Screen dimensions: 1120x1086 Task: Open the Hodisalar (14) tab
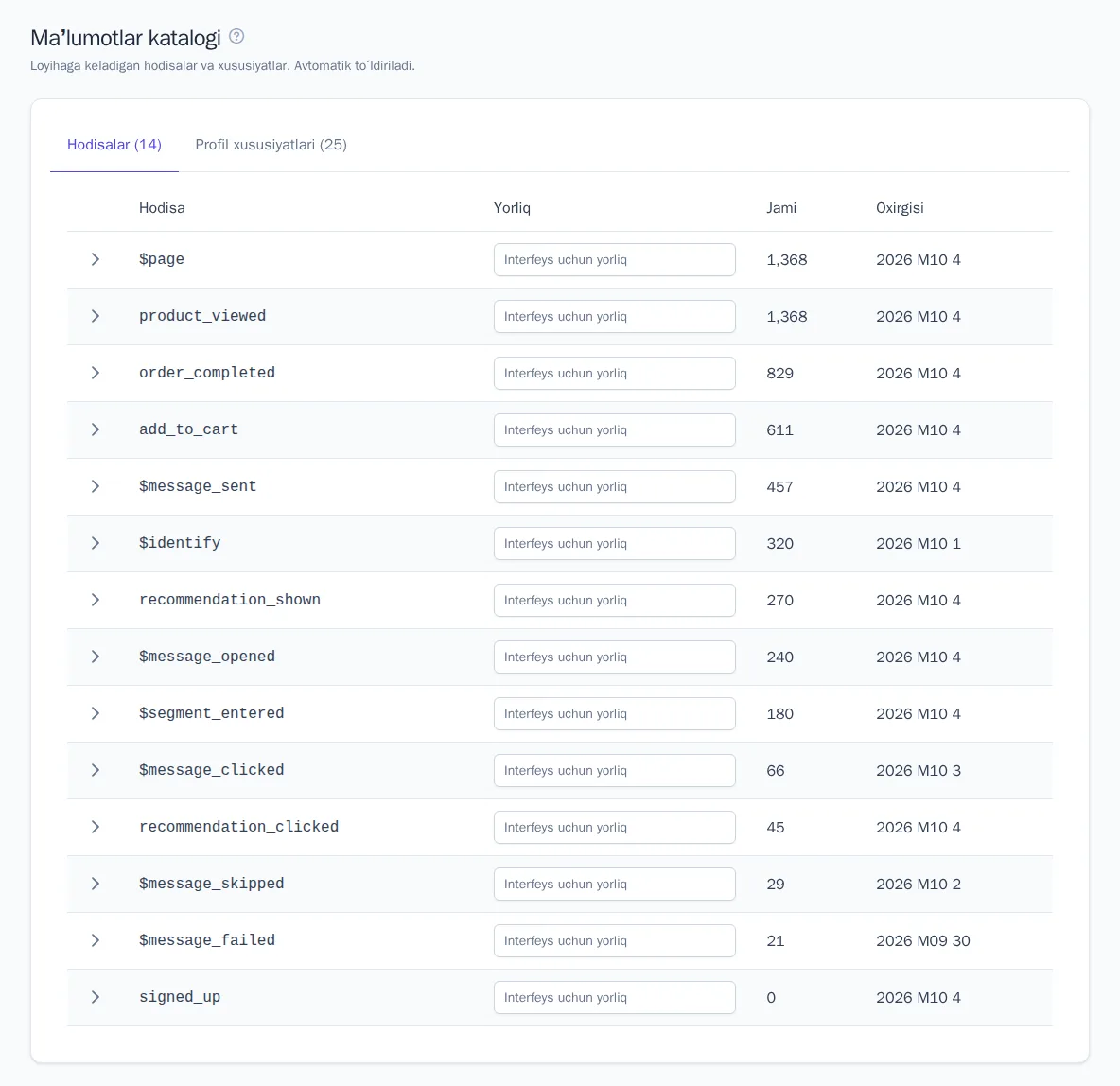click(114, 145)
